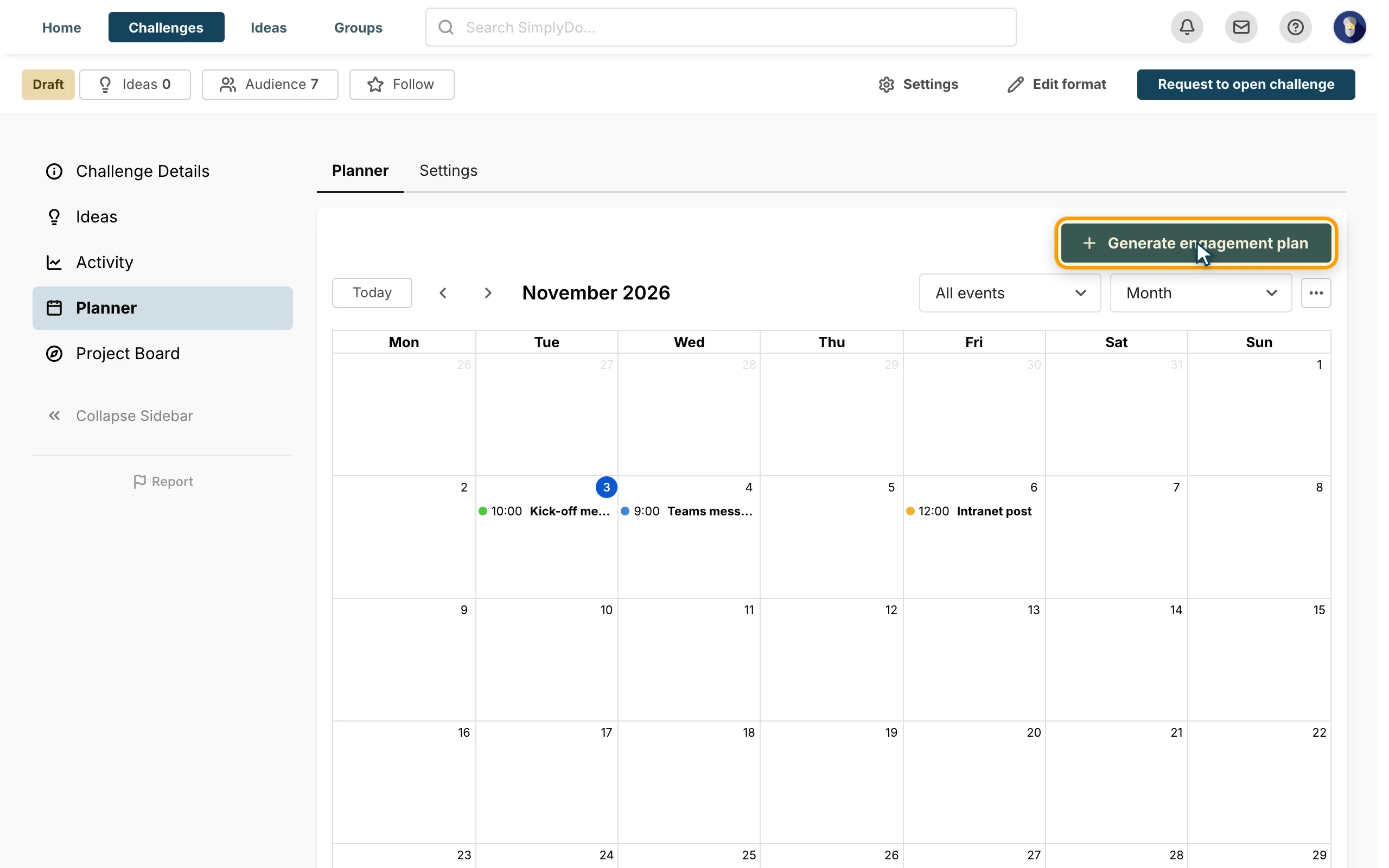Open Ideas in top navigation
The image size is (1389, 868).
pos(269,27)
